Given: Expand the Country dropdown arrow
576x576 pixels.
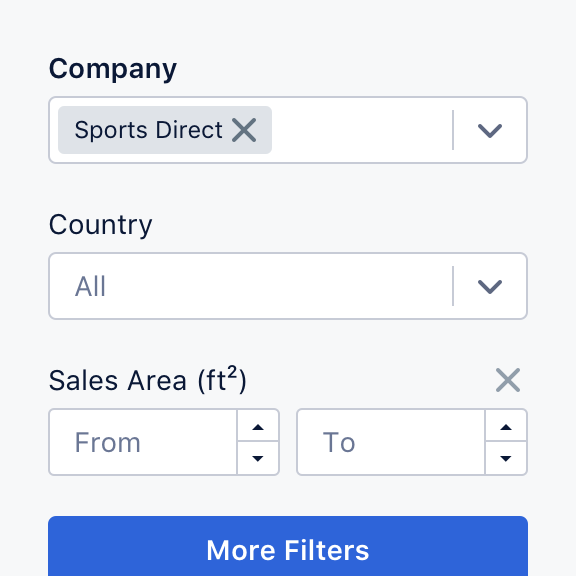Looking at the screenshot, I should (490, 286).
